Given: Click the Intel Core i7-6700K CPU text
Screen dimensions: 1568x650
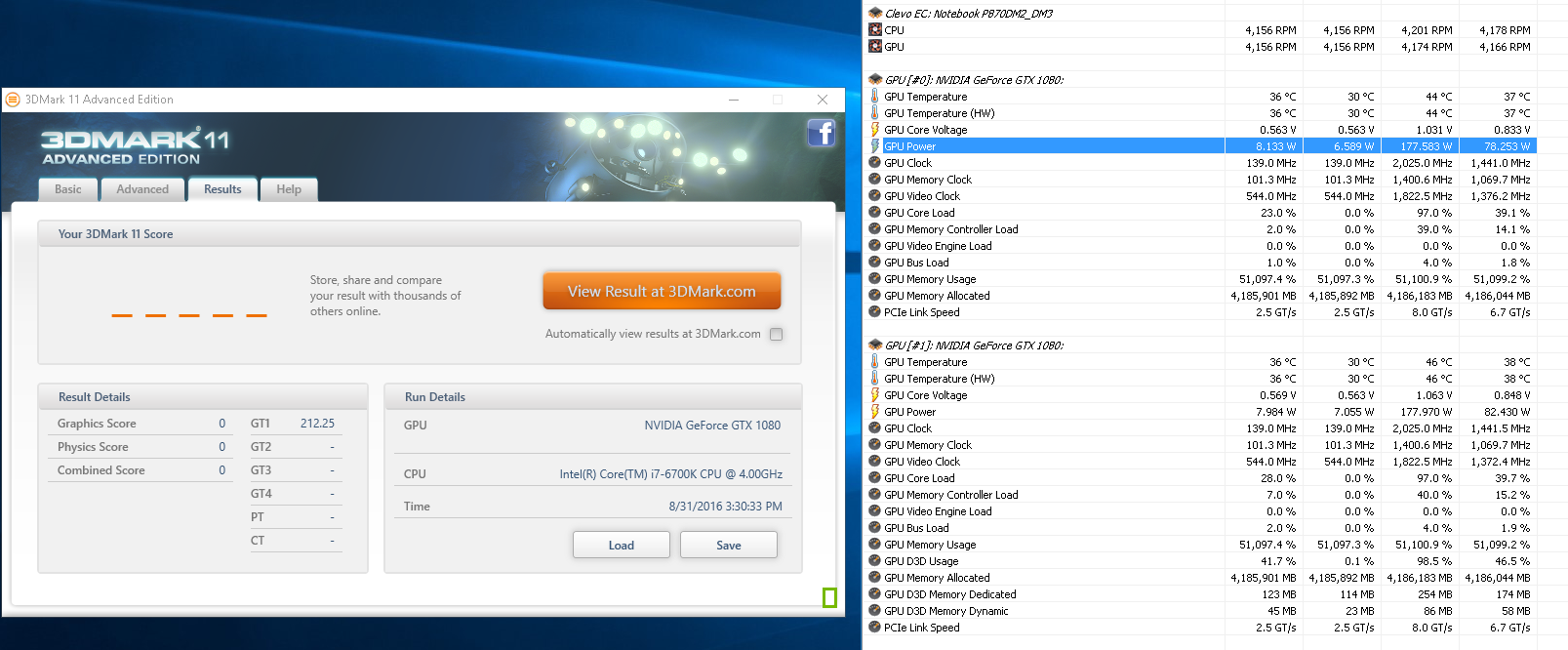Looking at the screenshot, I should pos(671,474).
